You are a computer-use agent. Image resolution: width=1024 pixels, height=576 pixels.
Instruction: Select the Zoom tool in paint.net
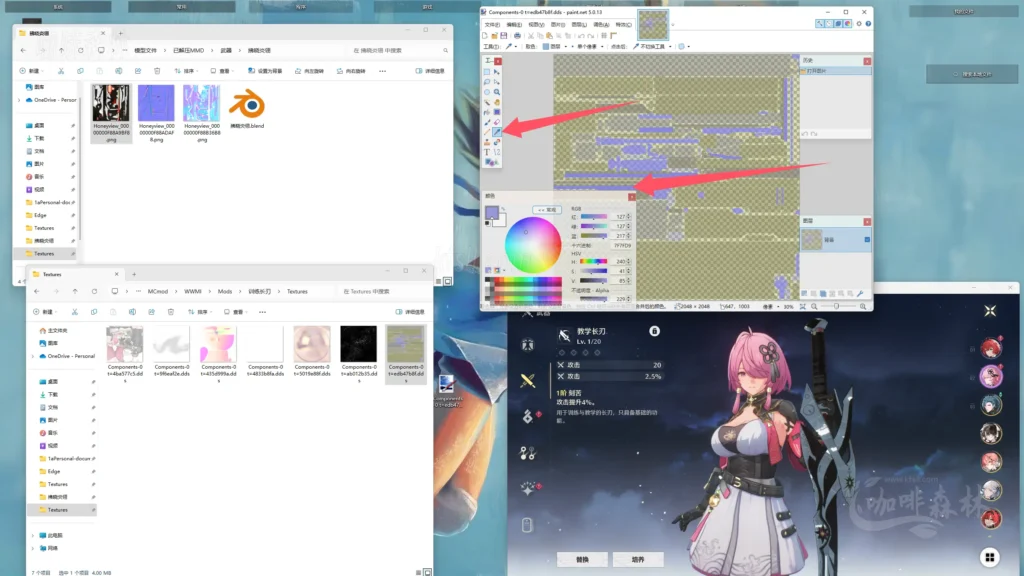pos(494,90)
